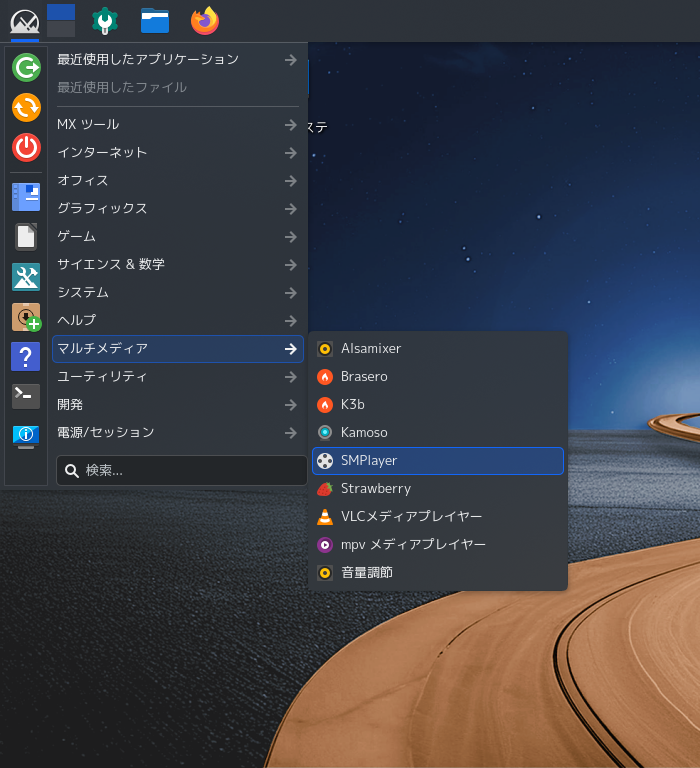Open the システム category
700x768 pixels.
pyautogui.click(x=177, y=293)
